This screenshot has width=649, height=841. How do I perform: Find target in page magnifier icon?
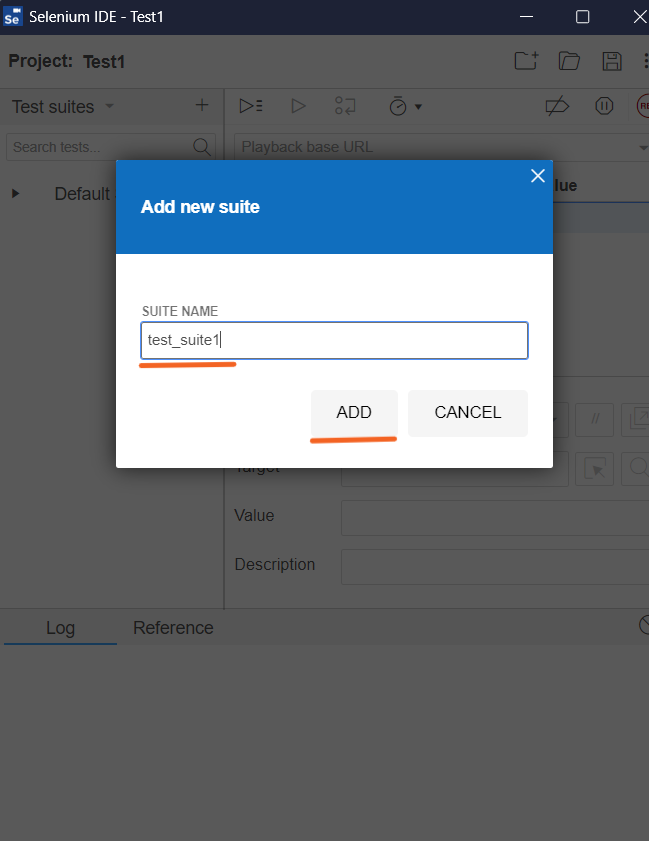(636, 469)
